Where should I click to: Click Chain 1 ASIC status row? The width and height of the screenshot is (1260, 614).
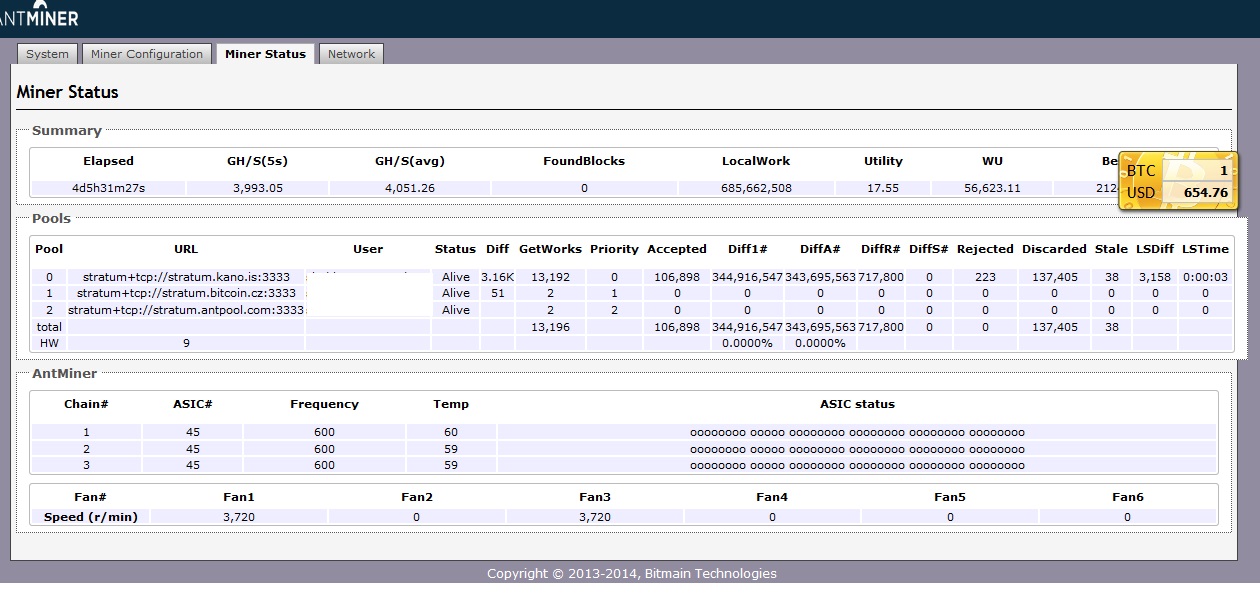click(856, 433)
